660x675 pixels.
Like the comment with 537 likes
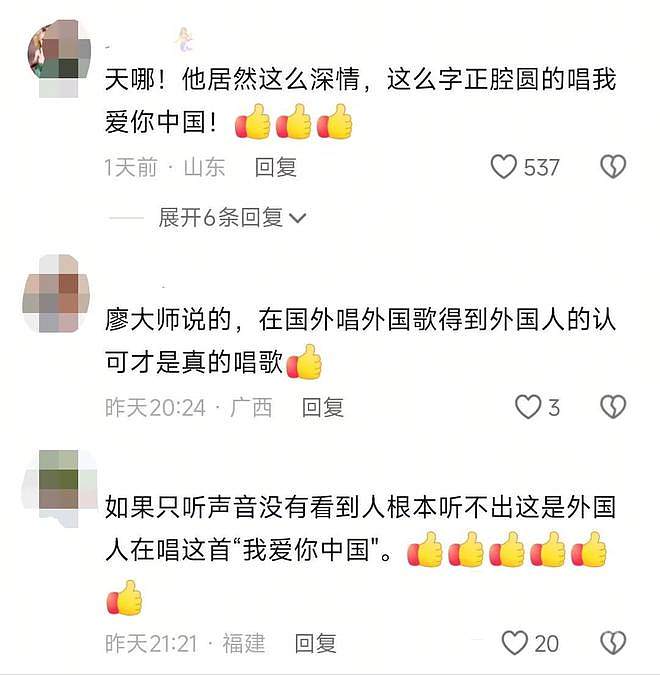503,167
